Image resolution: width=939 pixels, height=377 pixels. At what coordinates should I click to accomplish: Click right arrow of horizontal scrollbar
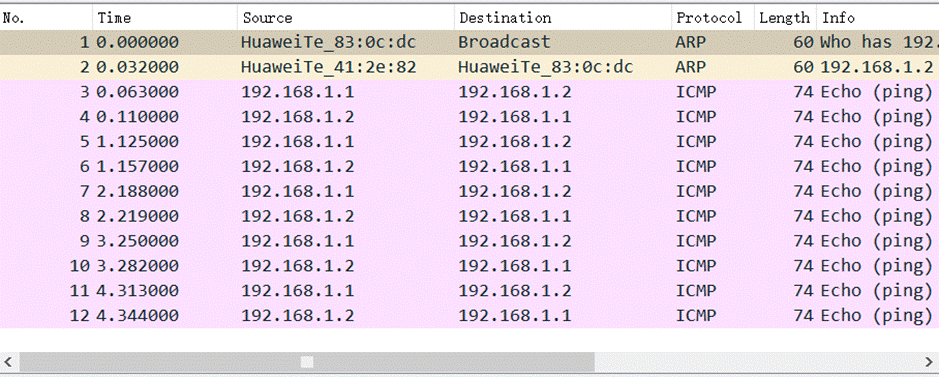tap(930, 361)
